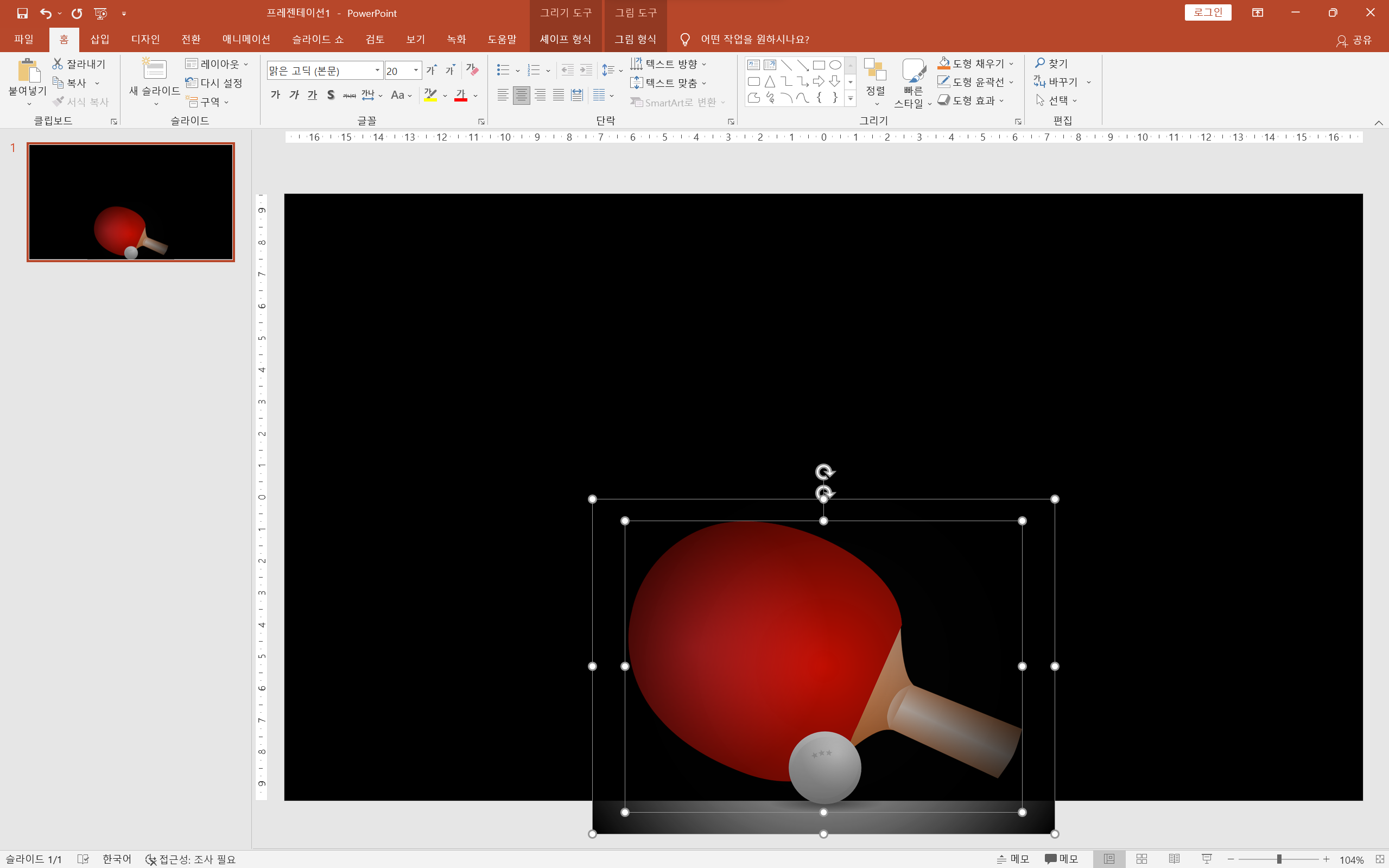Image resolution: width=1389 pixels, height=868 pixels.
Task: Expand the font size dropdown
Action: point(416,70)
